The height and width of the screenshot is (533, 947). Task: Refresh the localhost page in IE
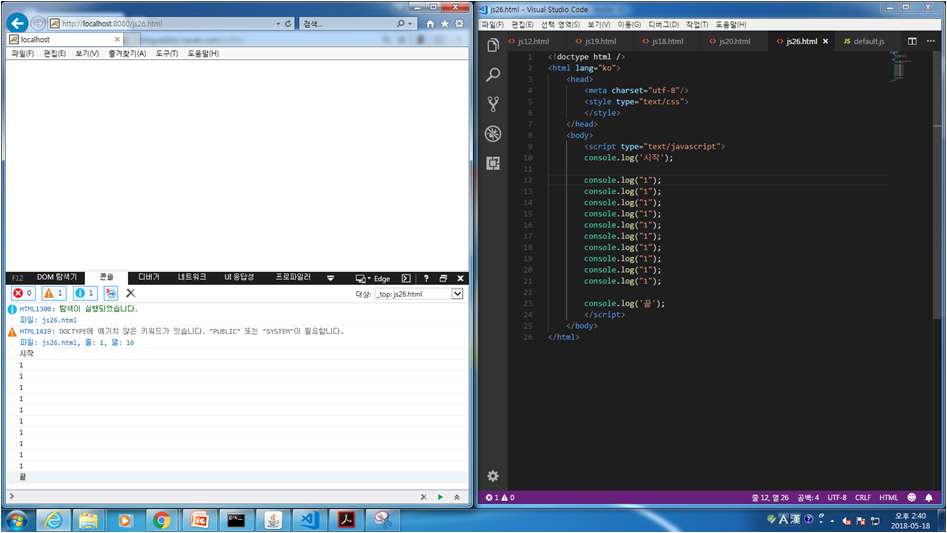point(288,24)
